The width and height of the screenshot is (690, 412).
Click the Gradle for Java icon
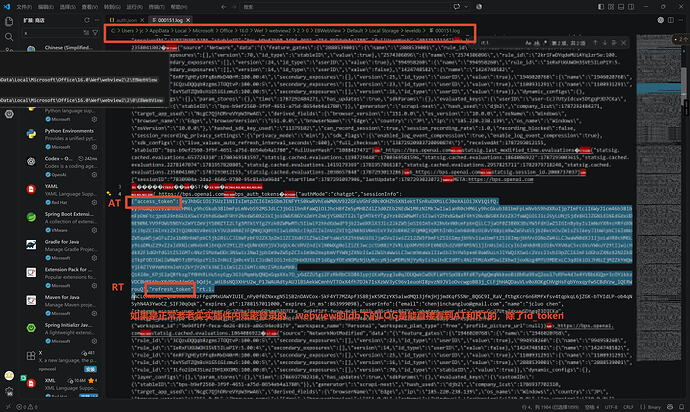point(31,245)
